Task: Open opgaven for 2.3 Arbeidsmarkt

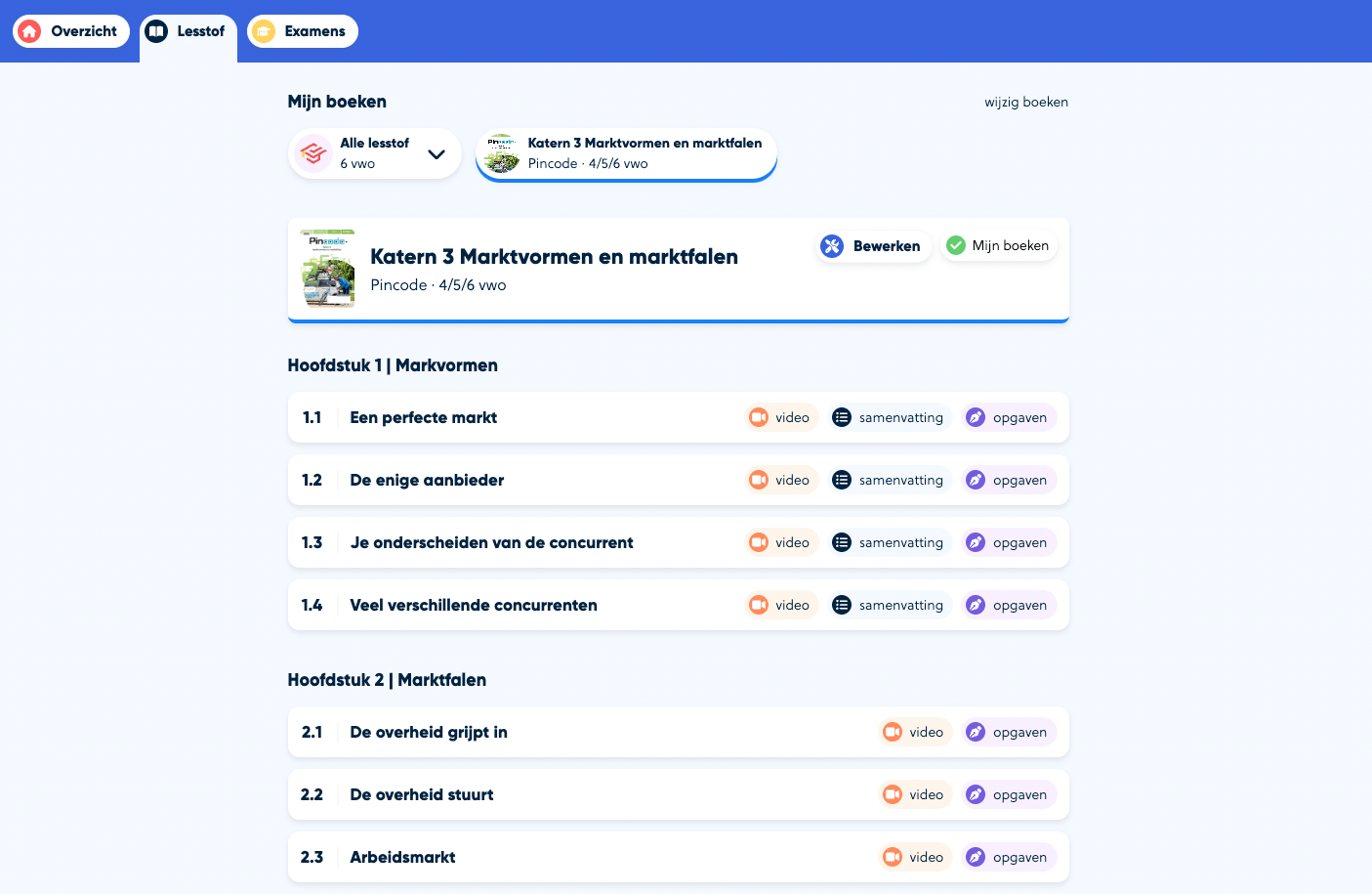Action: (1008, 857)
